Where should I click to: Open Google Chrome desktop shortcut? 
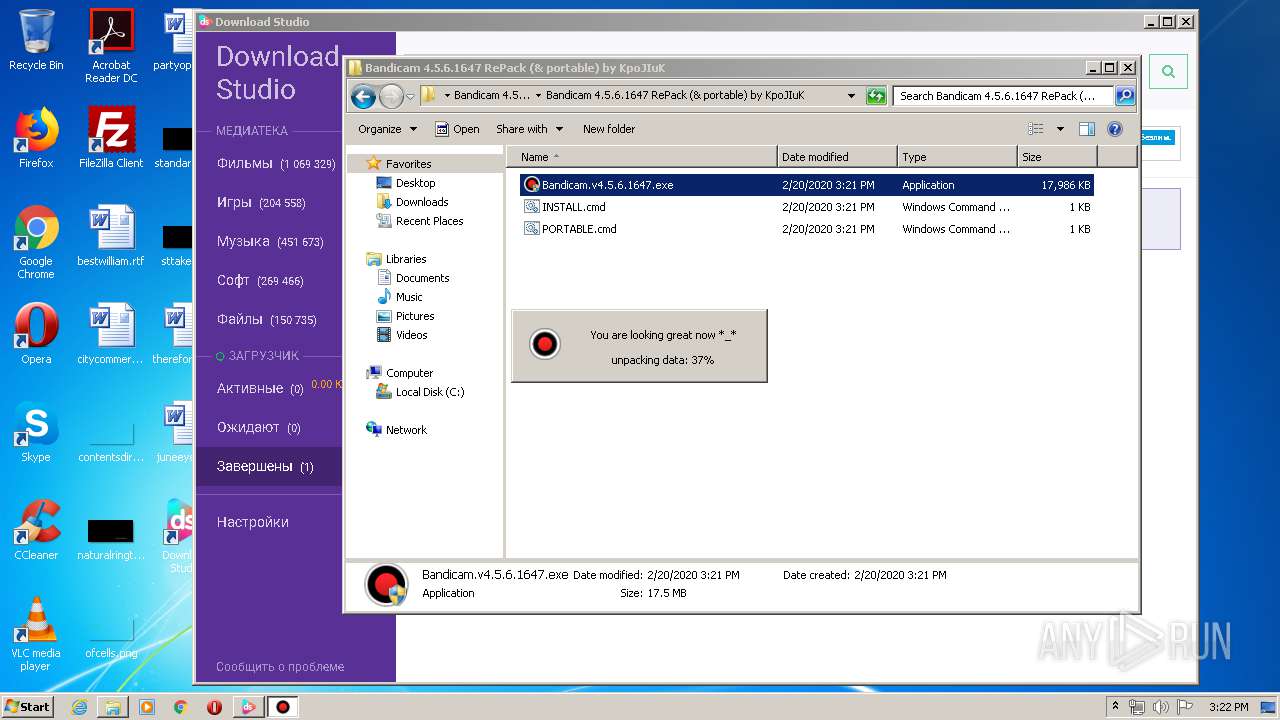pos(36,242)
